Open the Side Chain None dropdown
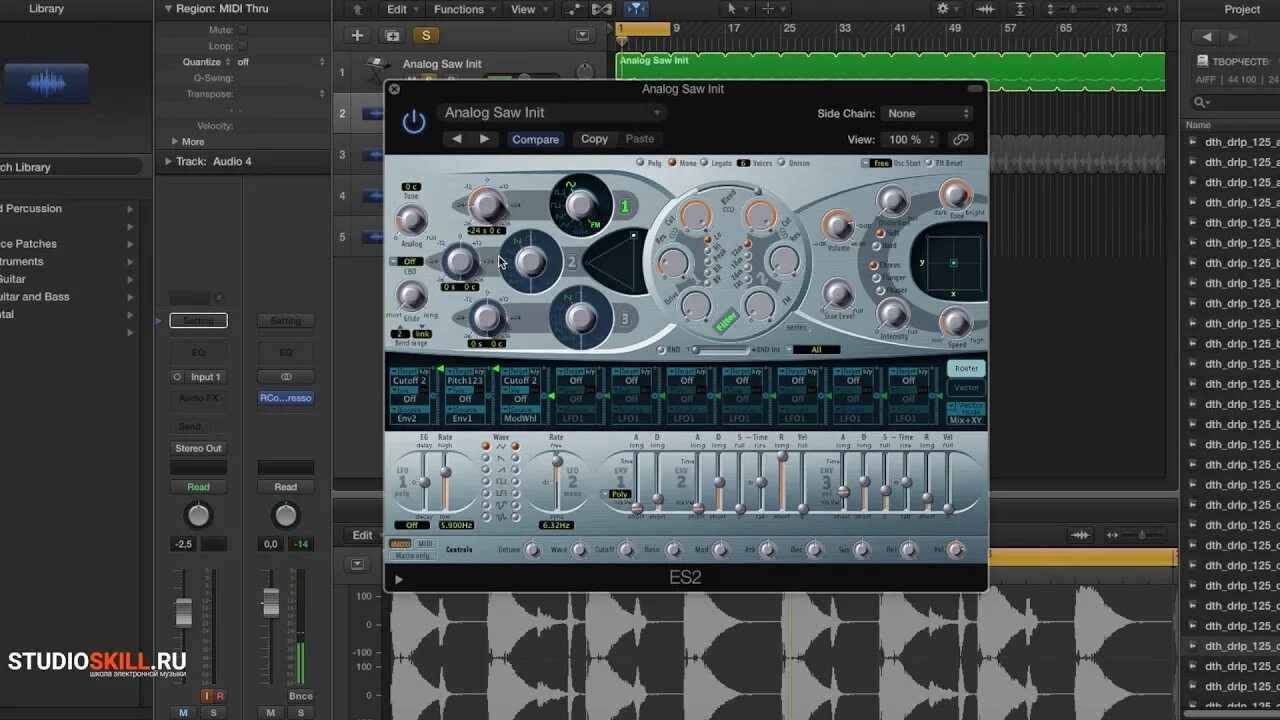1280x720 pixels. [928, 114]
